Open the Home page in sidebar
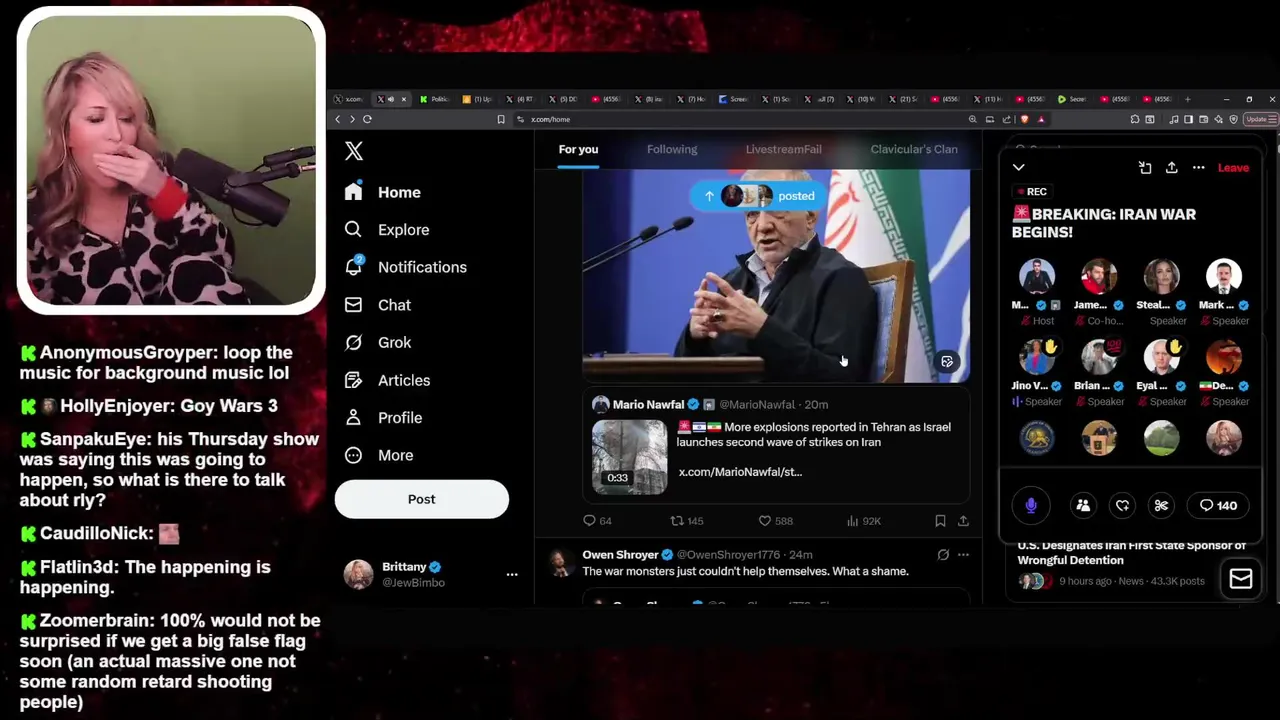The image size is (1280, 720). 384,192
